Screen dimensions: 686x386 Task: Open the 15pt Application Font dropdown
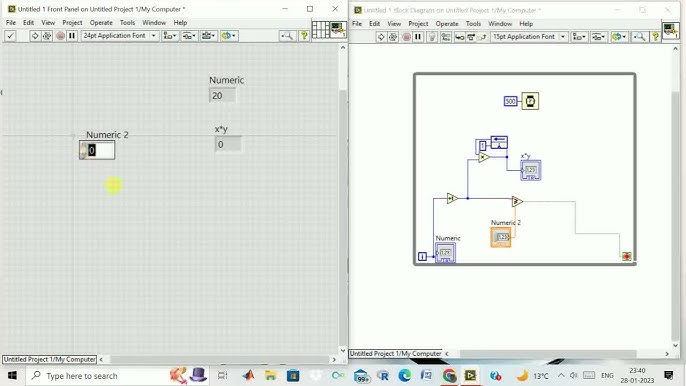click(529, 37)
